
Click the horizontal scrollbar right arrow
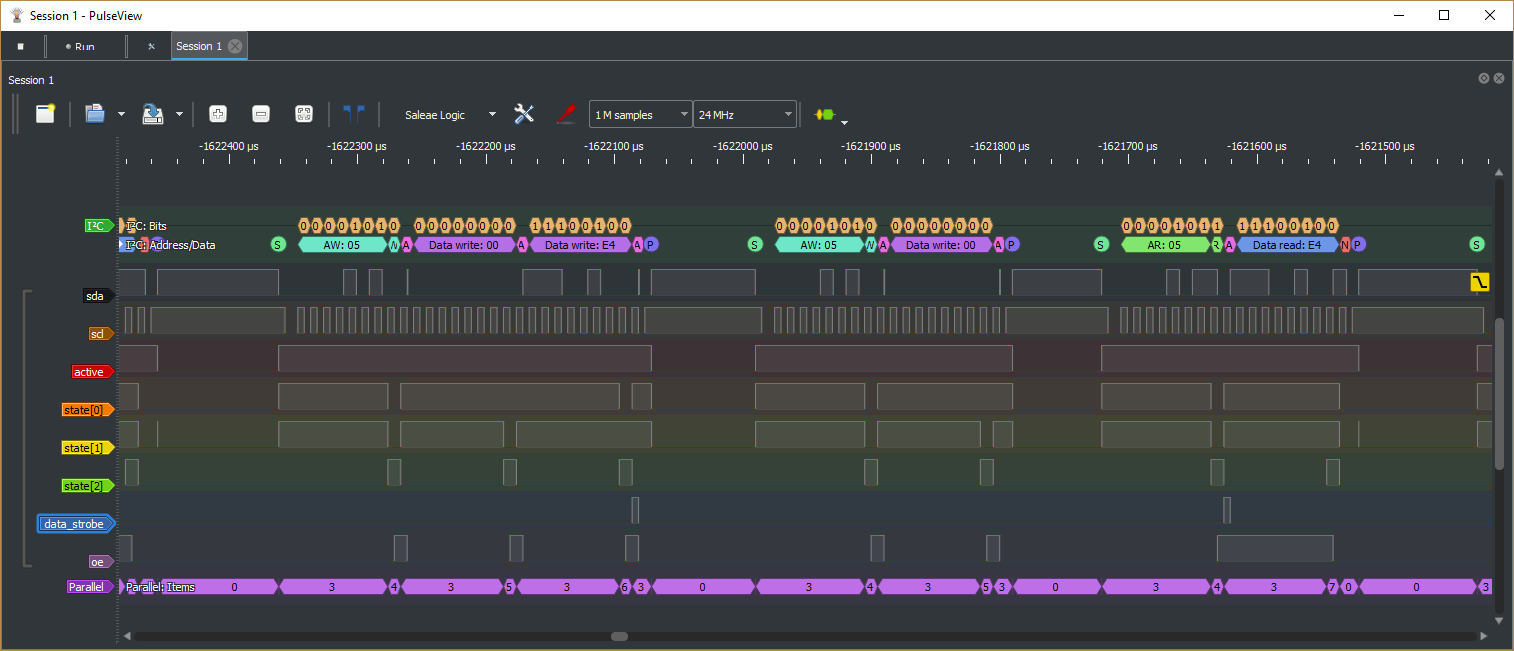(1482, 636)
